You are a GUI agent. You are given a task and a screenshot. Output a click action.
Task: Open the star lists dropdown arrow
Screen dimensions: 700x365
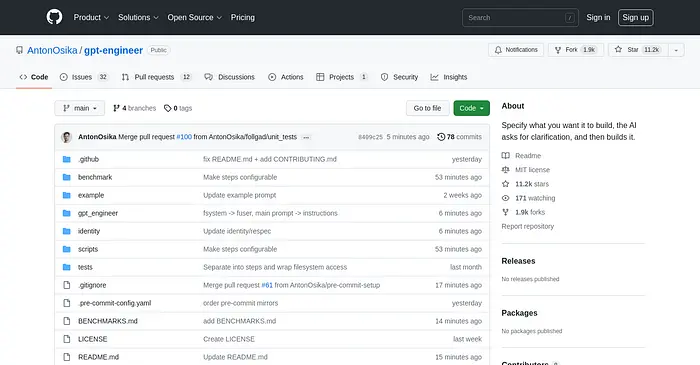(676, 50)
